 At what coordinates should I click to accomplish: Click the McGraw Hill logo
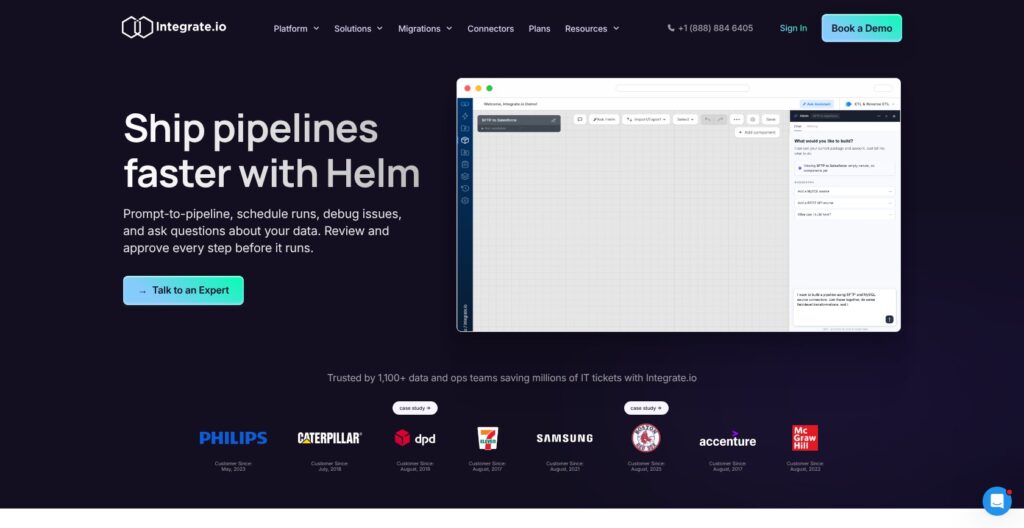805,438
